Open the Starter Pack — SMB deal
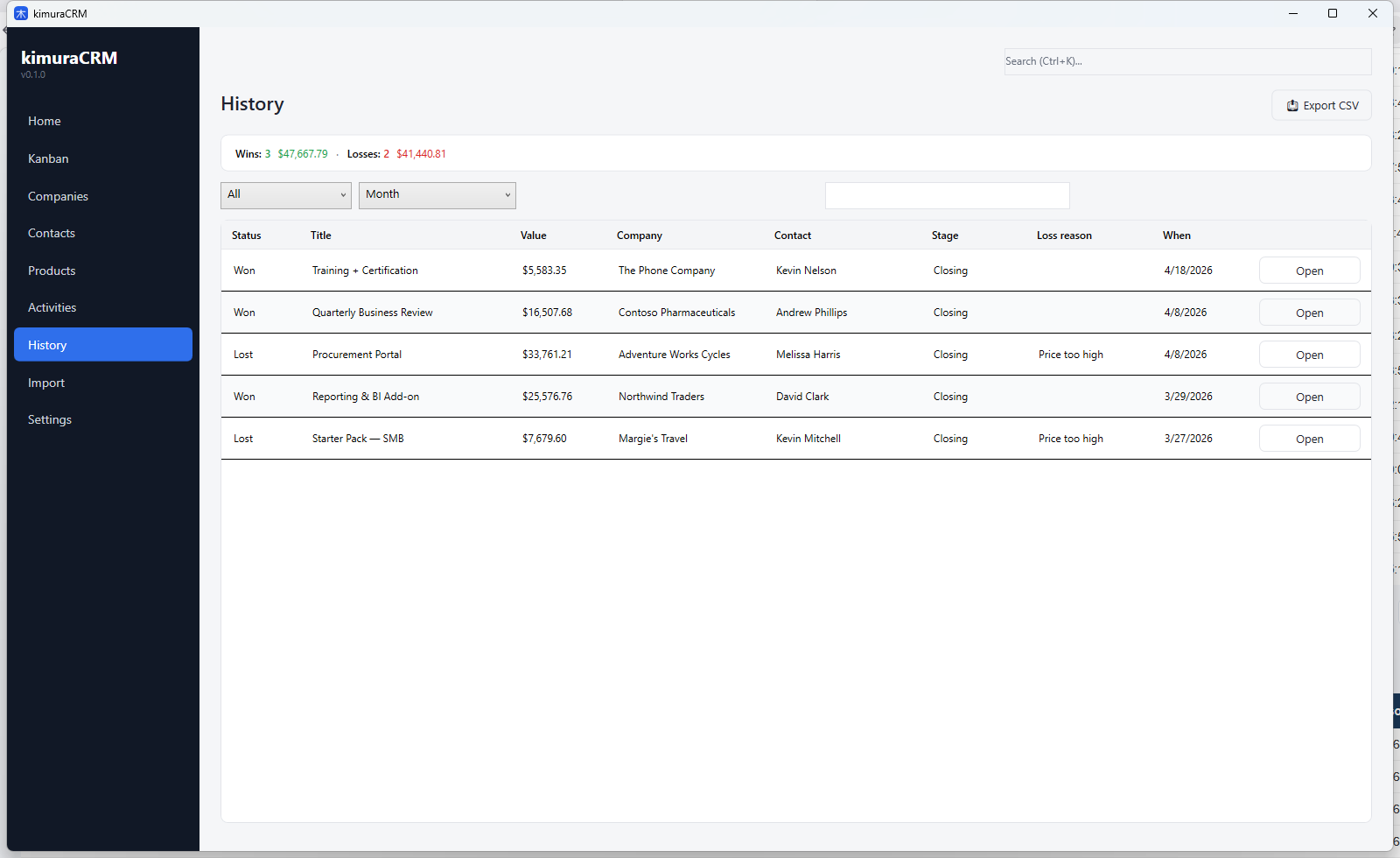This screenshot has width=1400, height=858. pos(1309,439)
